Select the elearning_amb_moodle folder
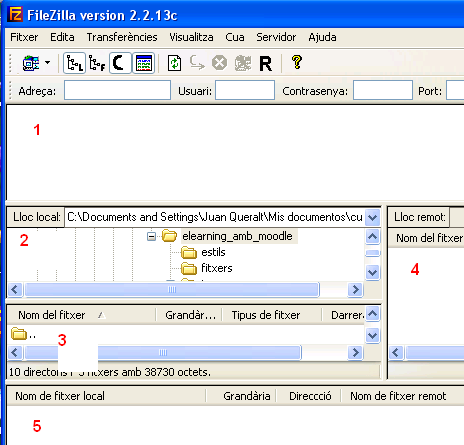Viewport: 464px width, 445px height. (237, 236)
